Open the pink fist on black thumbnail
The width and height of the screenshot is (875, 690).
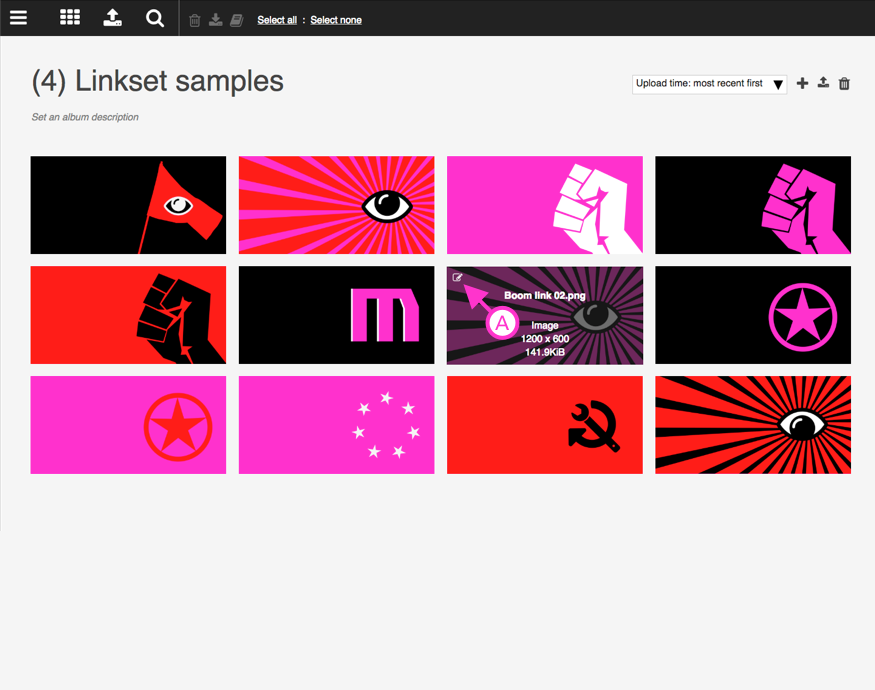(753, 205)
